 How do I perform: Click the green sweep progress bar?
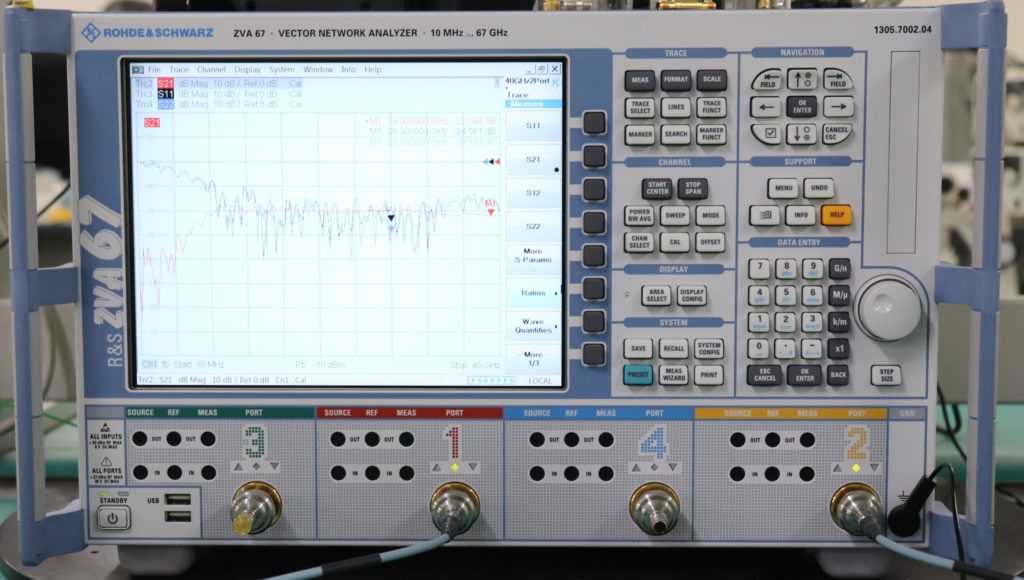click(492, 380)
